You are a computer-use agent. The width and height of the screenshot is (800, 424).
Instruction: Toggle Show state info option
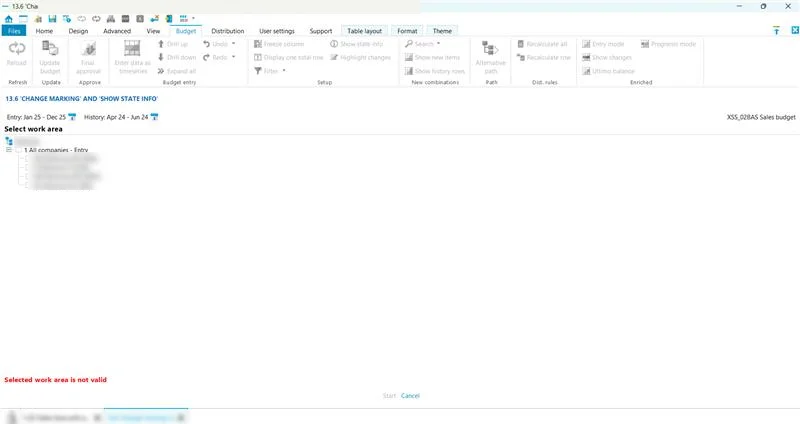357,44
